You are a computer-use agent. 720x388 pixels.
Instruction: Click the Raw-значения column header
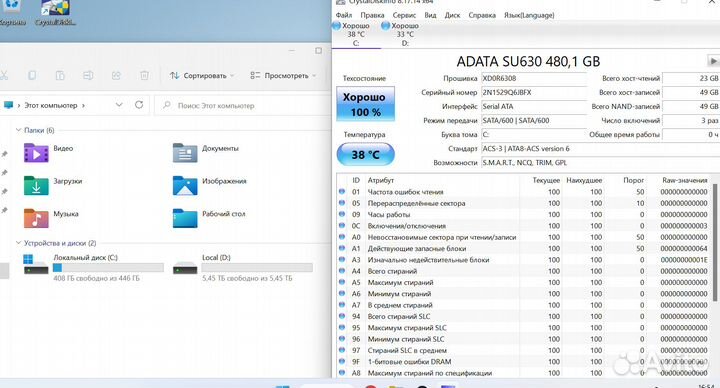(x=684, y=180)
